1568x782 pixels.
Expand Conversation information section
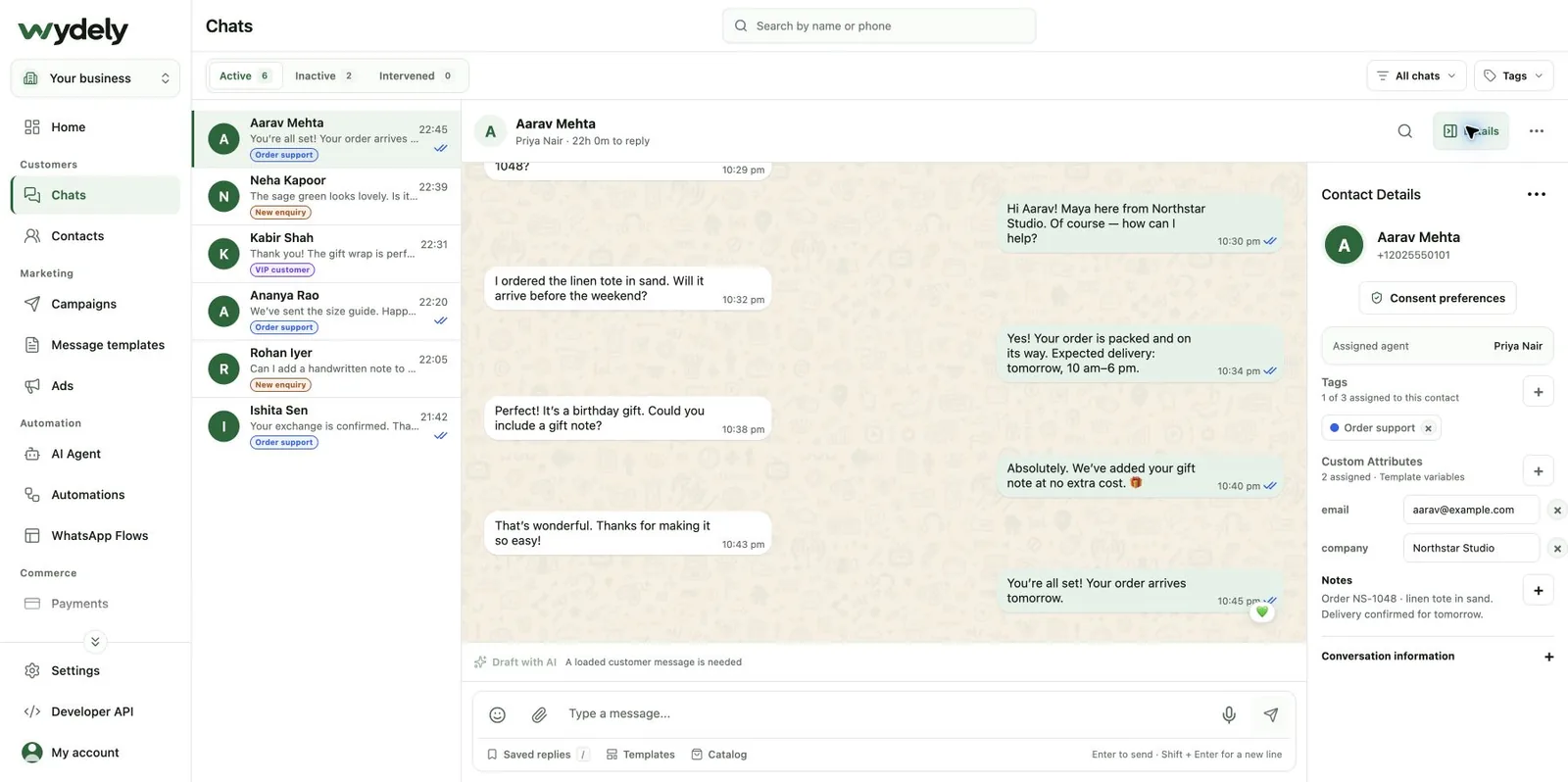tap(1437, 657)
